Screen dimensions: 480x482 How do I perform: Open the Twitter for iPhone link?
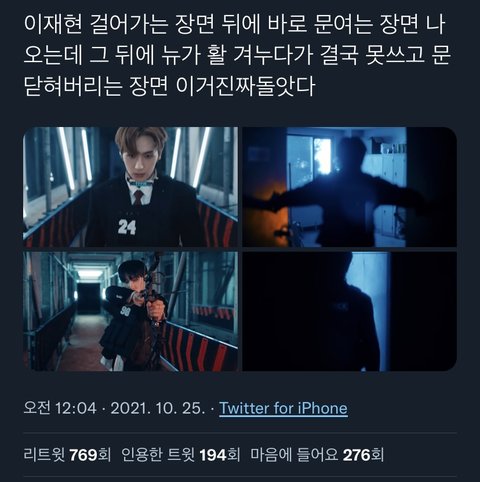[283, 408]
